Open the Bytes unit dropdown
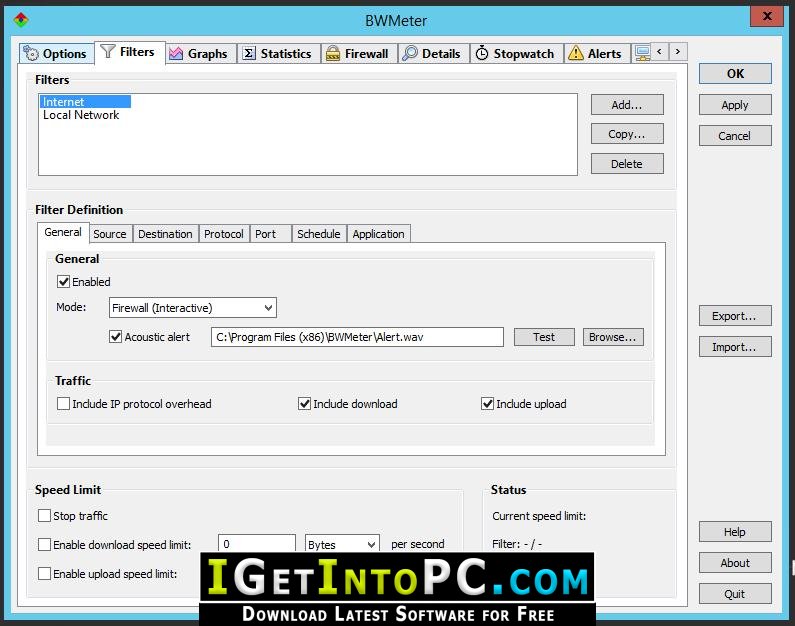 [x=342, y=544]
